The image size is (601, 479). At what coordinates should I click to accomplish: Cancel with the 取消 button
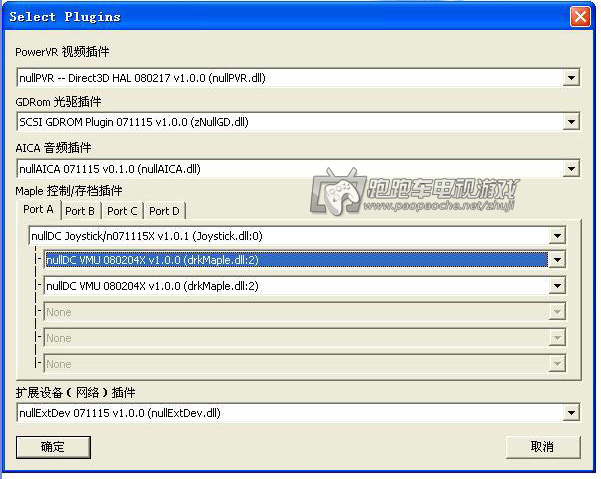542,447
